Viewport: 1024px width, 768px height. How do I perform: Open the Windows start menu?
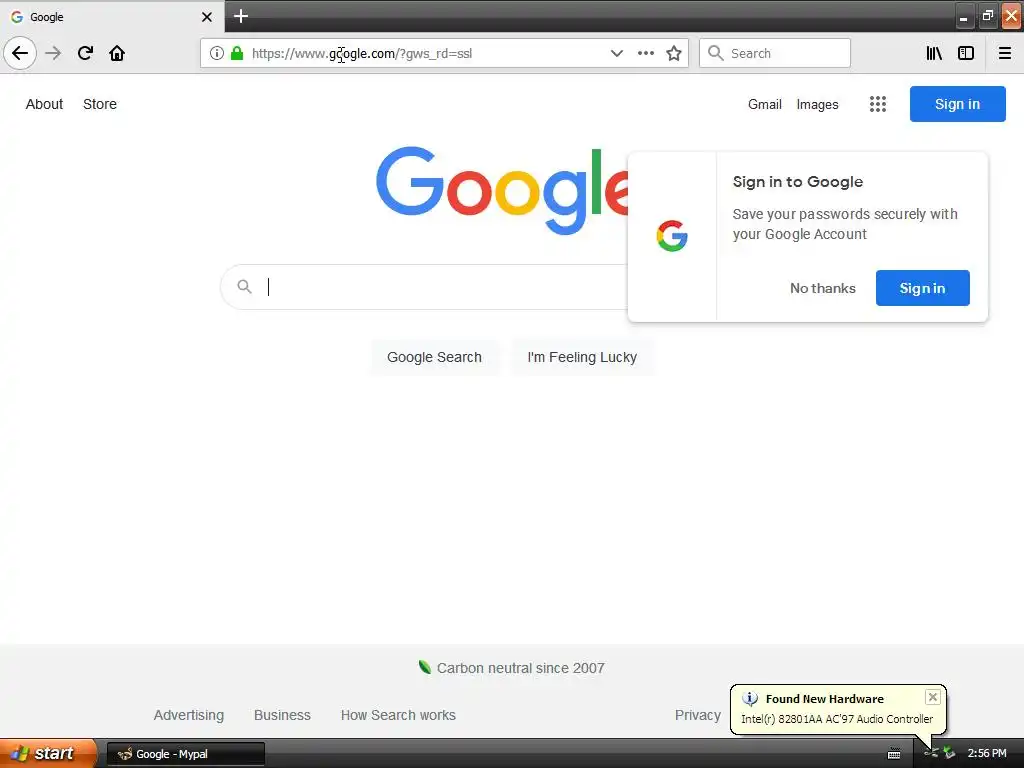48,753
